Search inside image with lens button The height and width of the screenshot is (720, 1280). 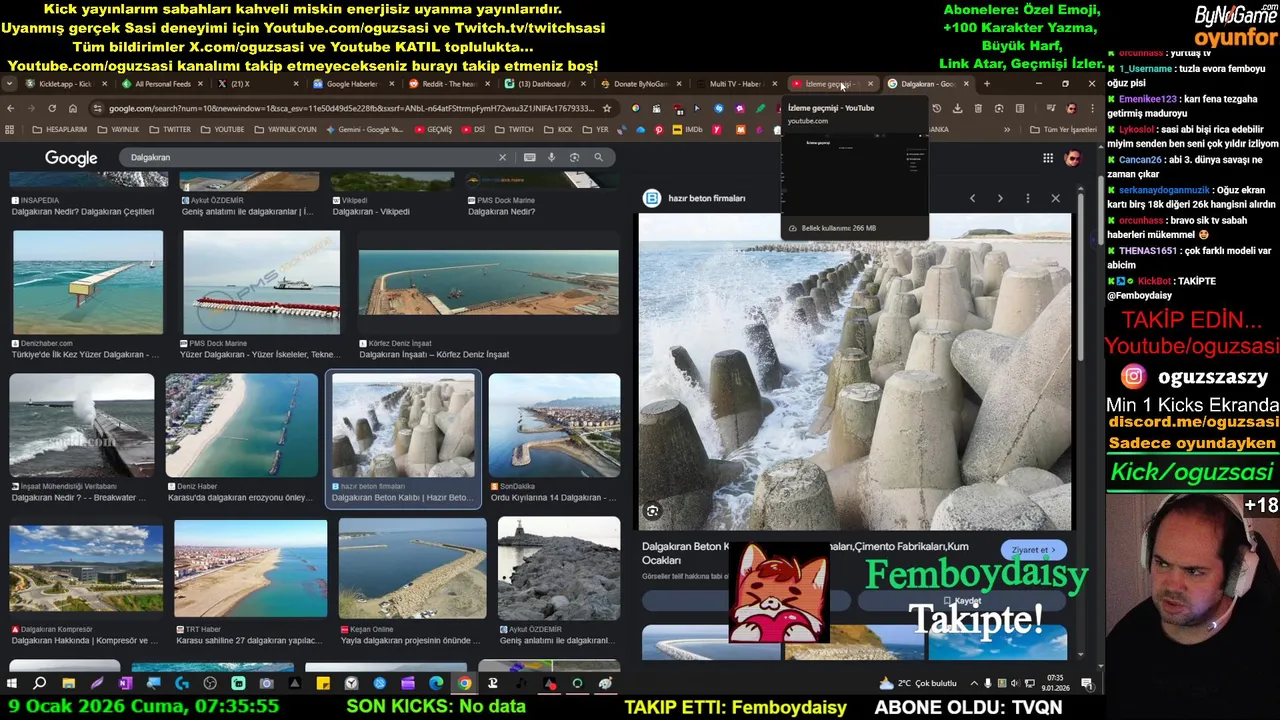pyautogui.click(x=652, y=511)
